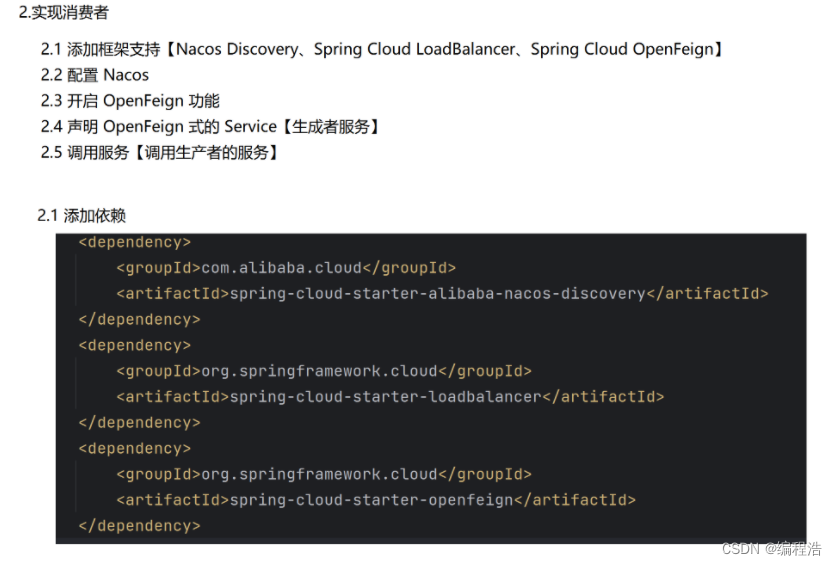The height and width of the screenshot is (565, 837).
Task: Select the line '2.4 声明 OpenFeign 式的 Service'
Action: click(210, 127)
